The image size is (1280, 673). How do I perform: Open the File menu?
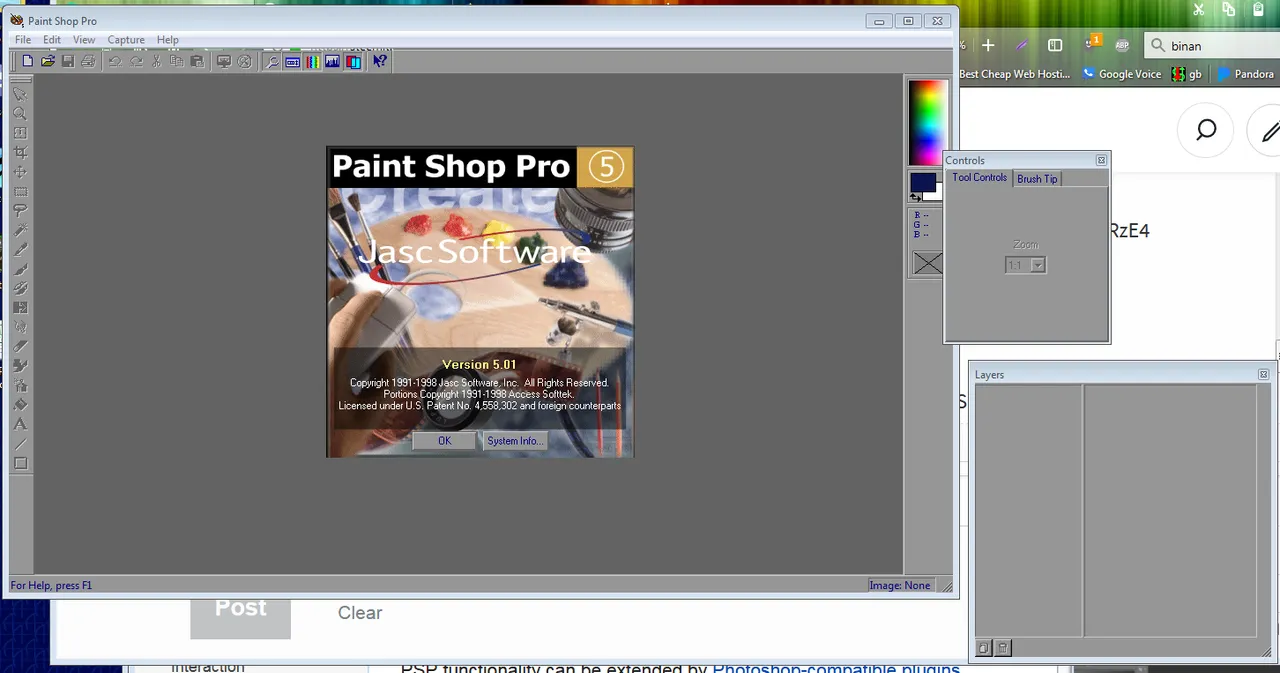point(23,40)
